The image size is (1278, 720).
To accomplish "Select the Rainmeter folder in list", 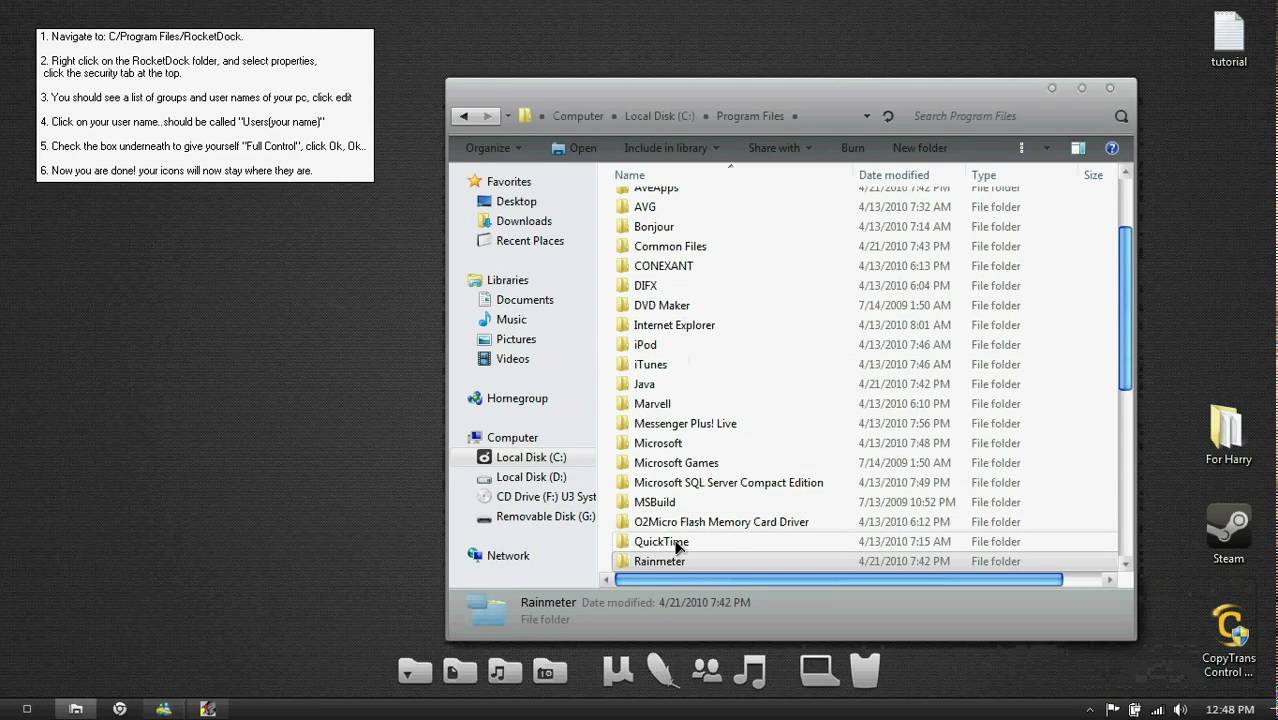I will 659,561.
